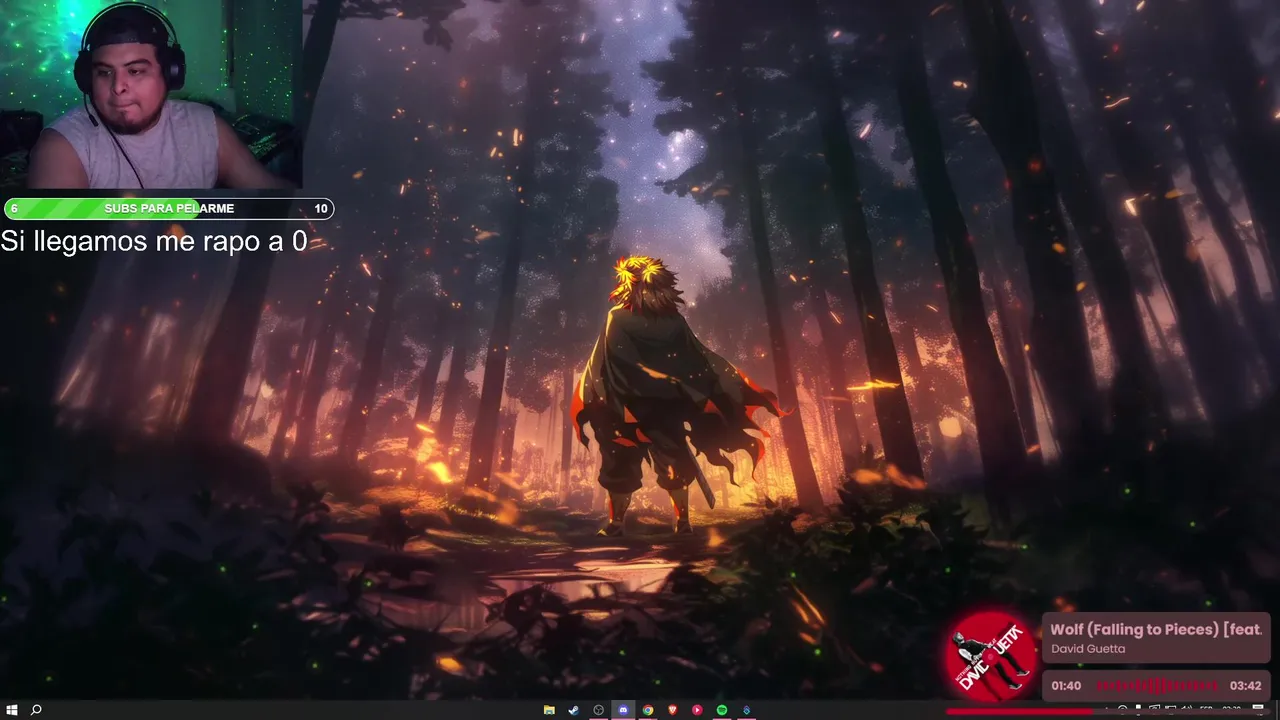Open Google Chrome from the taskbar

648,710
